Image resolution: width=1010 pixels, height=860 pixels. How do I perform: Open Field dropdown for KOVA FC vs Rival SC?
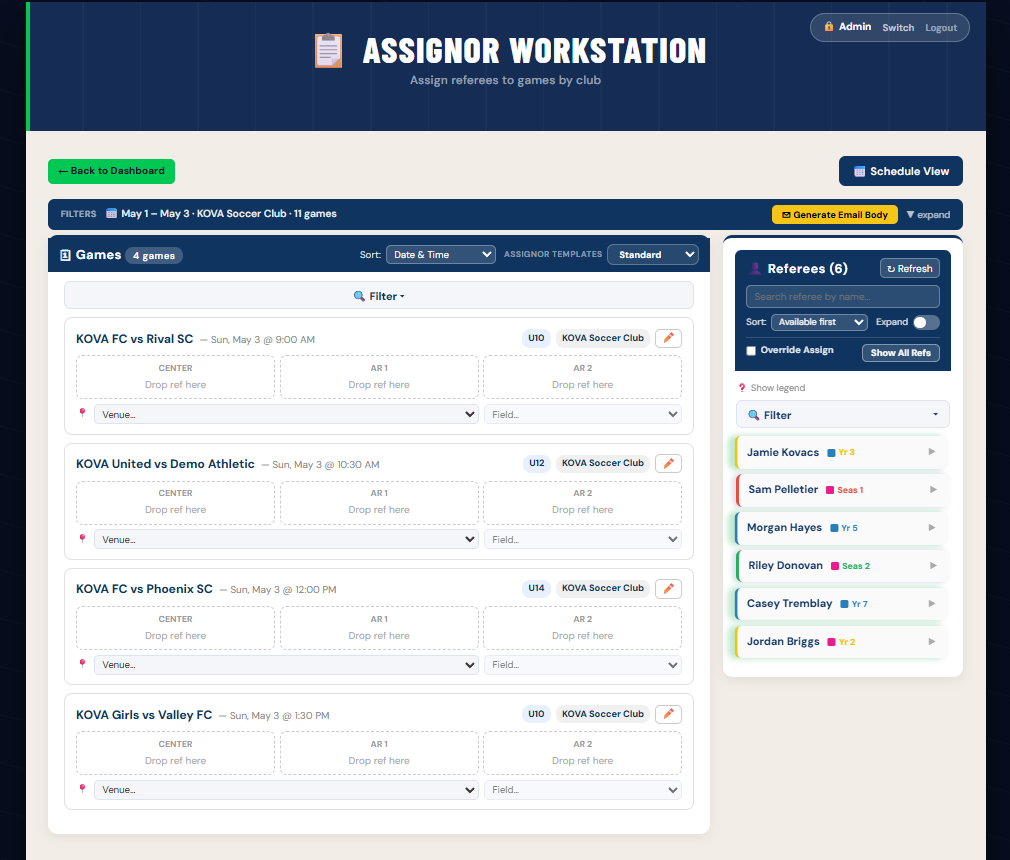coord(582,414)
